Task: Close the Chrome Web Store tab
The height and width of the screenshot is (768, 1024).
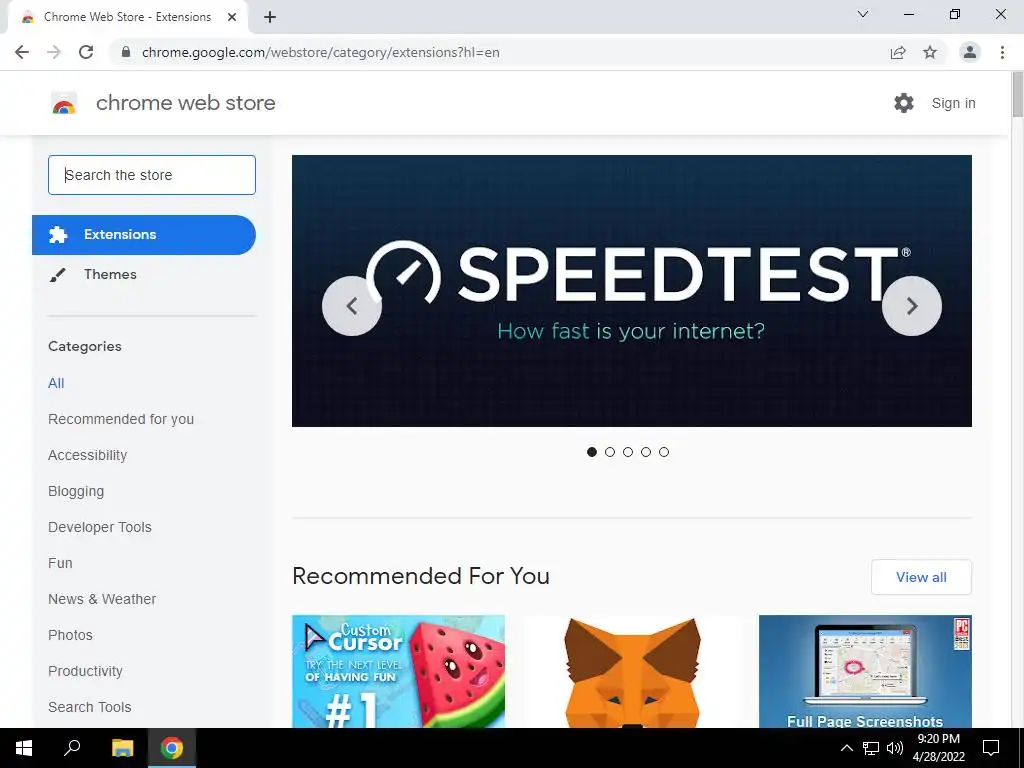Action: [x=232, y=18]
